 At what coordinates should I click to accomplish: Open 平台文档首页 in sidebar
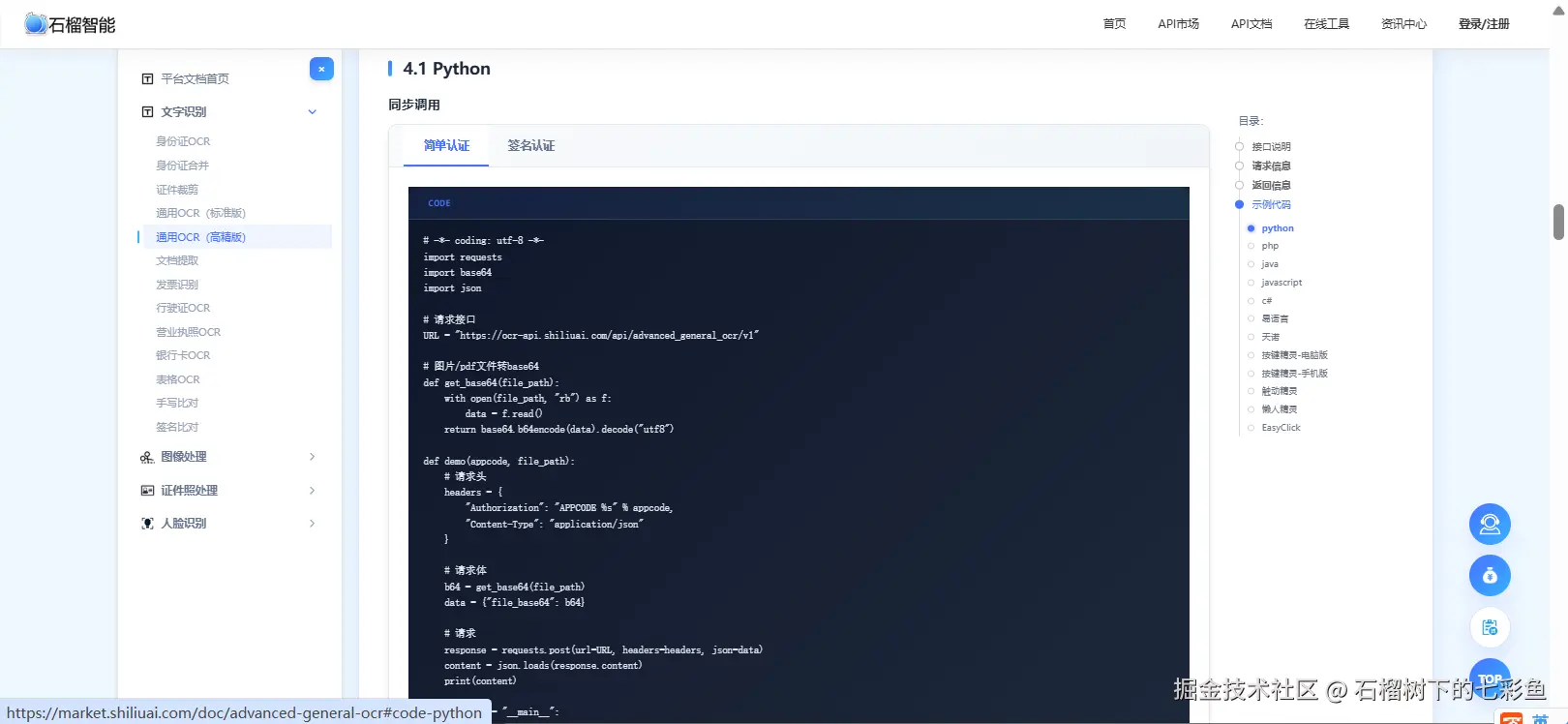point(195,79)
